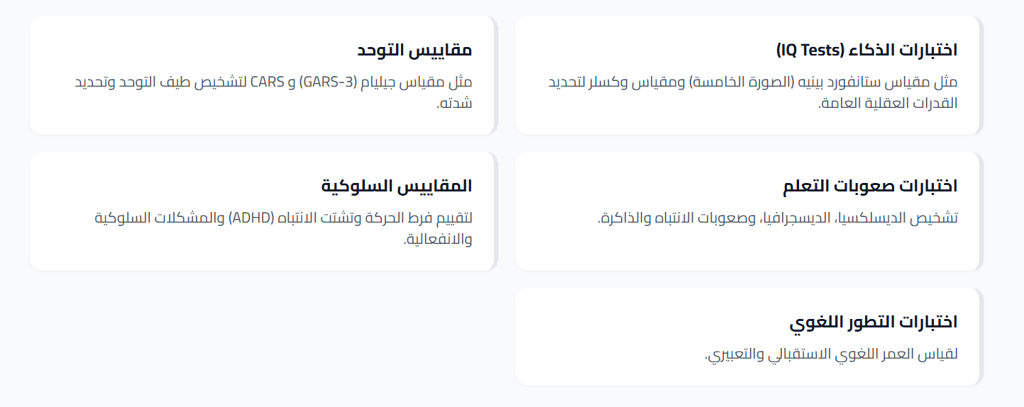The height and width of the screenshot is (407, 1024).
Task: Click the (IQ Tests) English label
Action: point(810,50)
